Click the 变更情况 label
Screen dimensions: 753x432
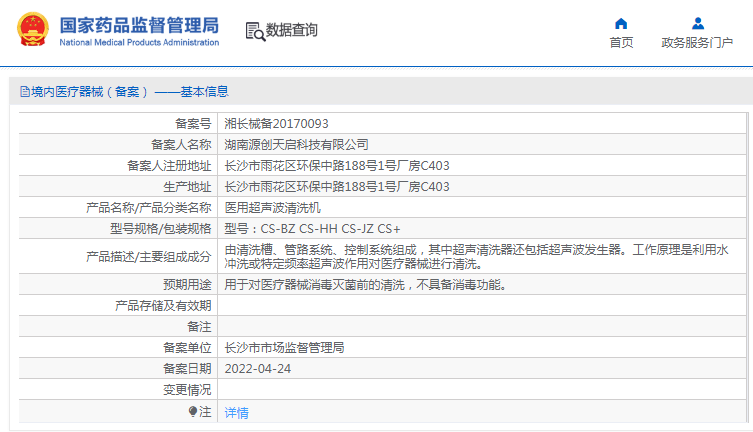(187, 390)
